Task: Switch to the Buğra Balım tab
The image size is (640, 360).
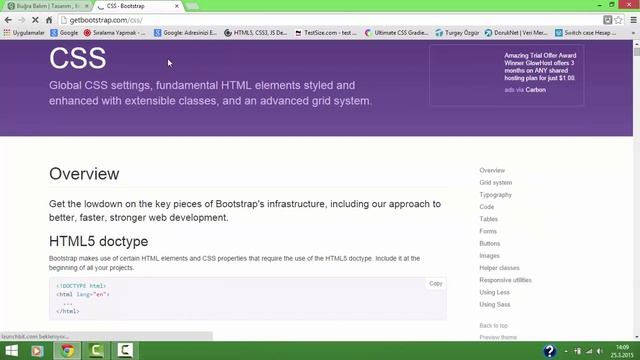Action: 48,6
